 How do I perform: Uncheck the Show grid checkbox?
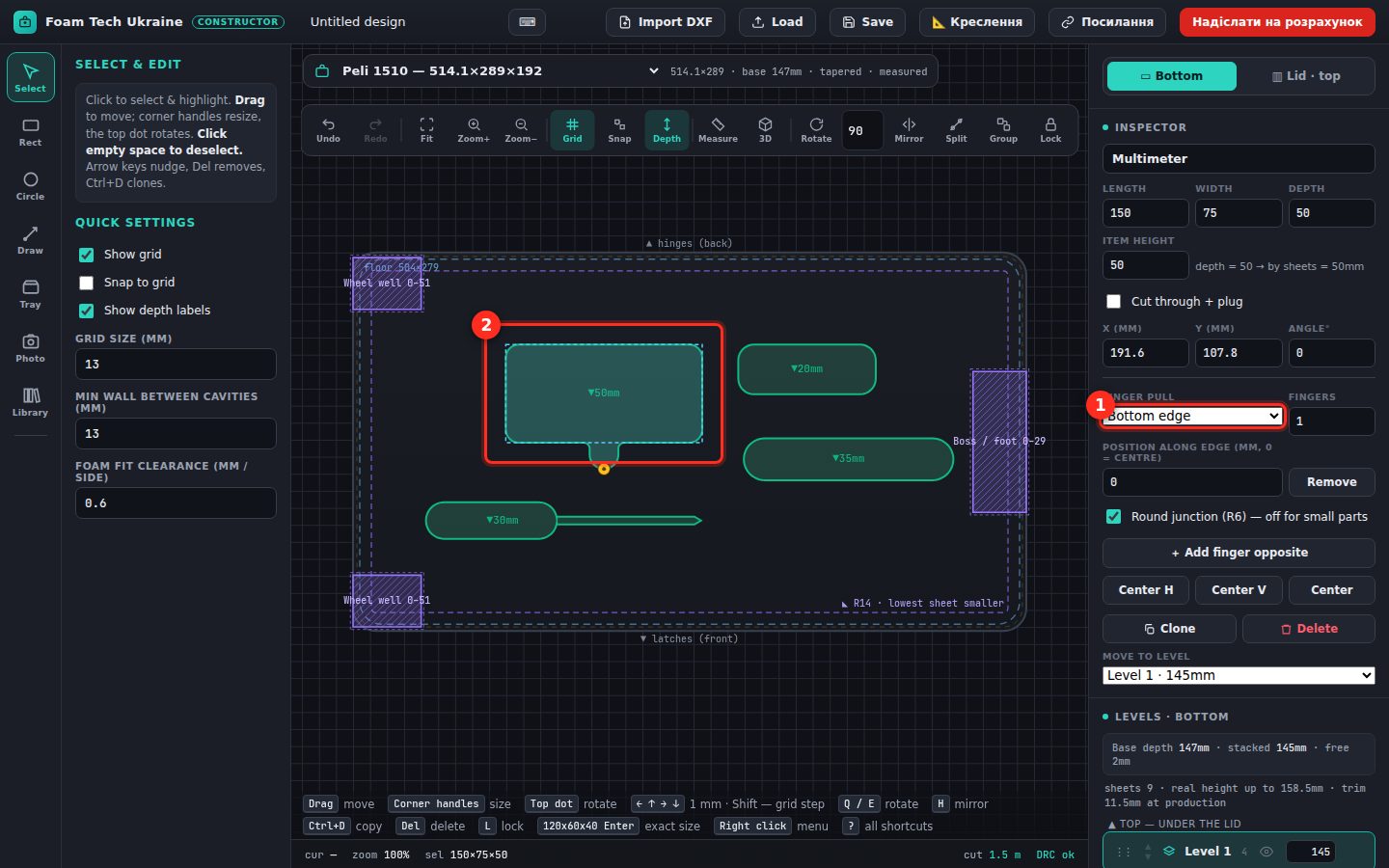87,255
